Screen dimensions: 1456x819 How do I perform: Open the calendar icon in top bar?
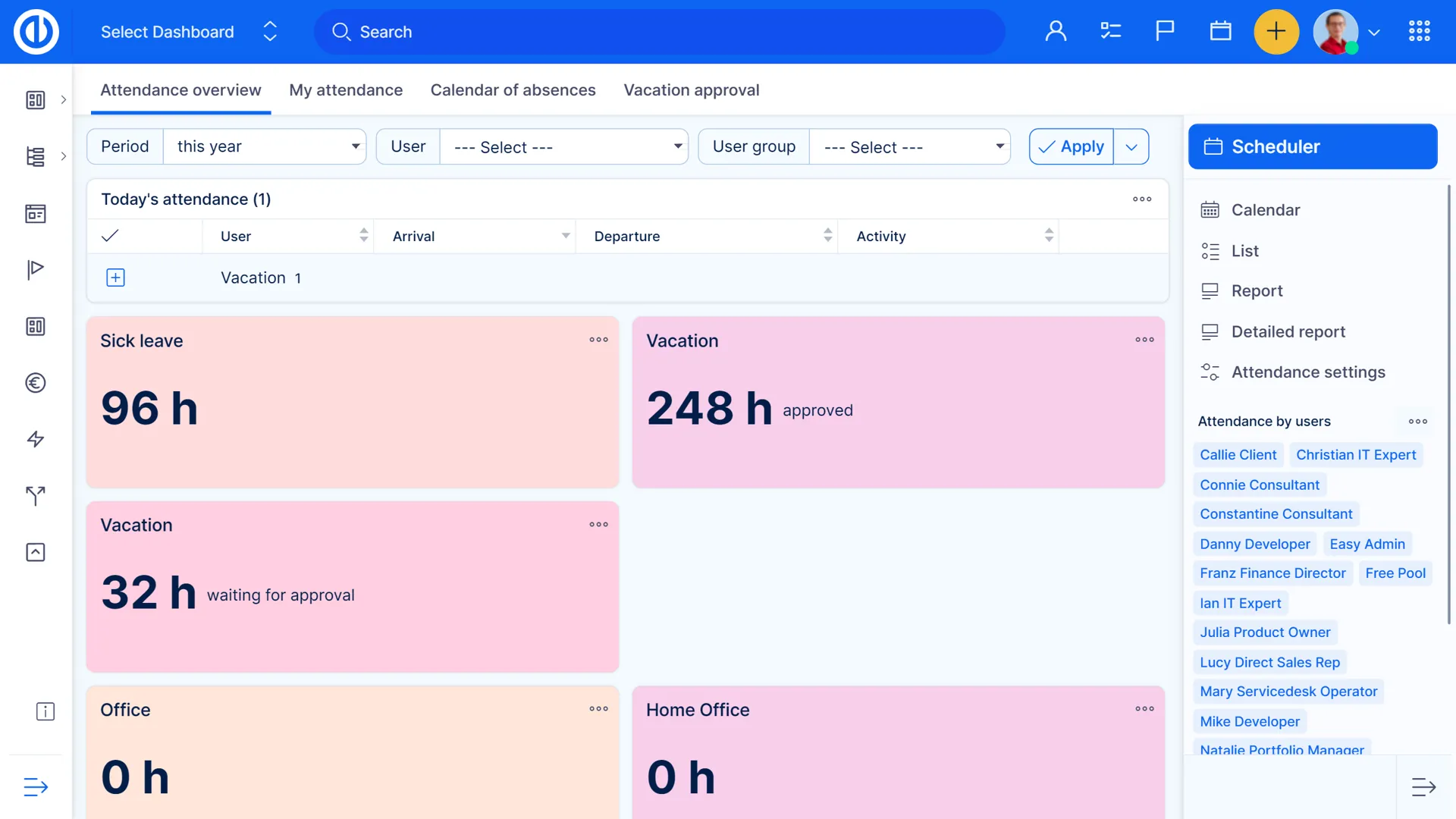[1220, 31]
